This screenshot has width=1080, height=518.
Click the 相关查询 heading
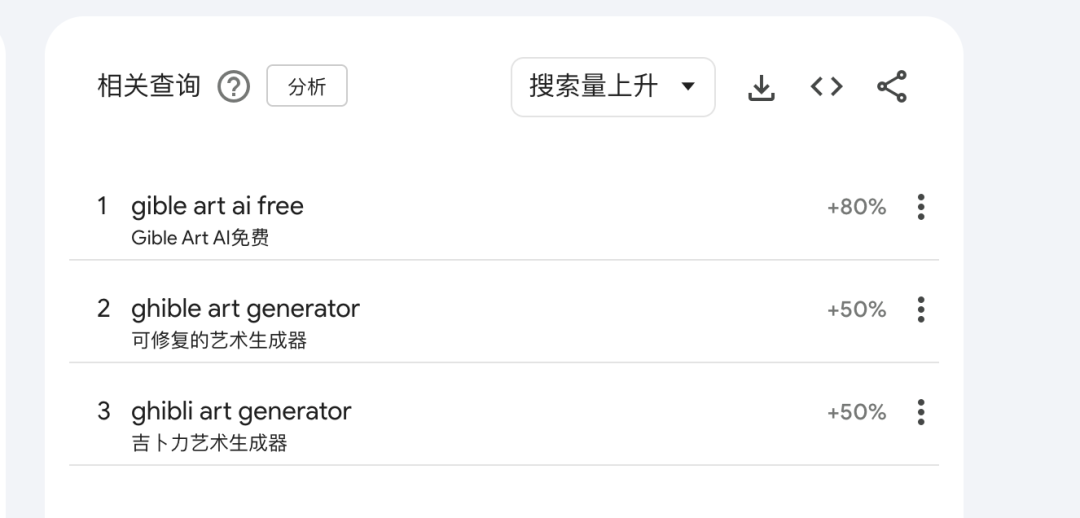click(149, 87)
